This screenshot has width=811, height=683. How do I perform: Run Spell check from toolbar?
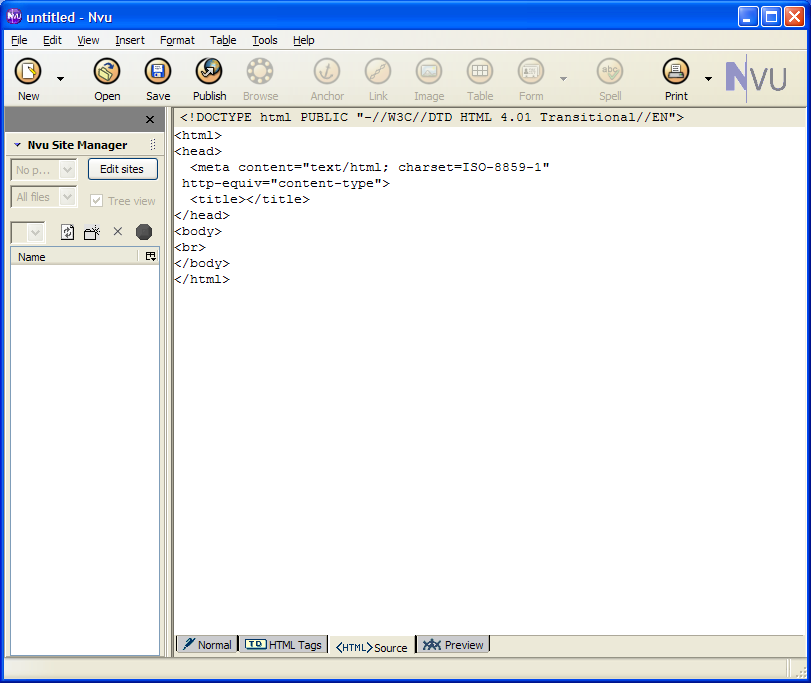(610, 71)
